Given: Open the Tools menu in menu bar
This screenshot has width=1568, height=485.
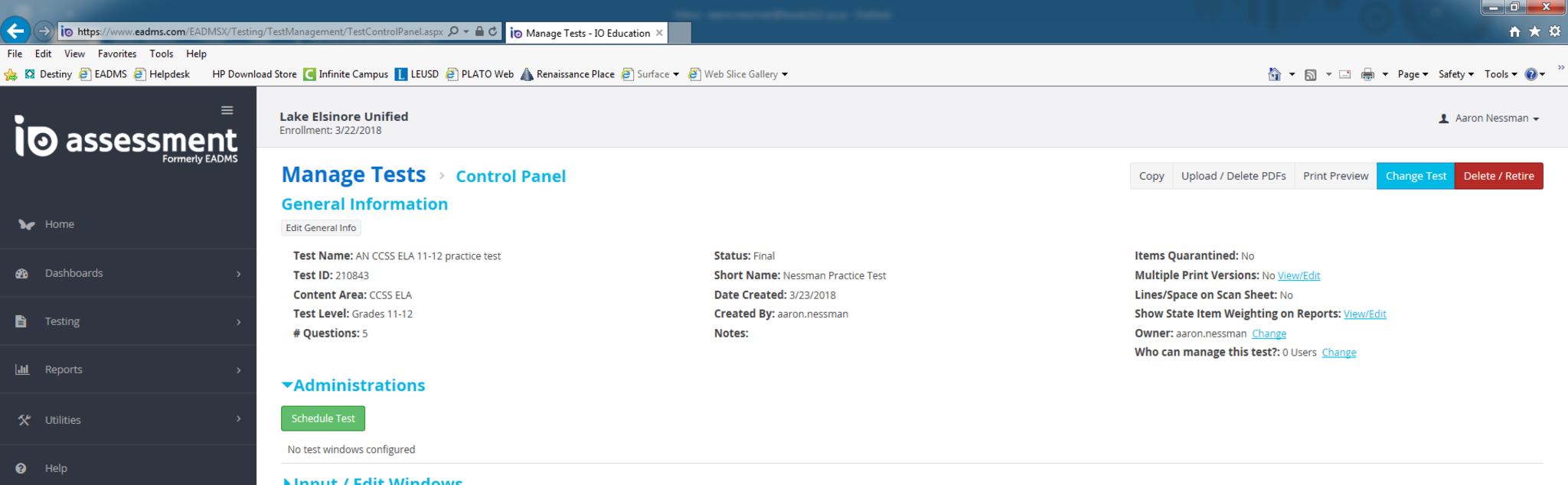Looking at the screenshot, I should pos(161,54).
